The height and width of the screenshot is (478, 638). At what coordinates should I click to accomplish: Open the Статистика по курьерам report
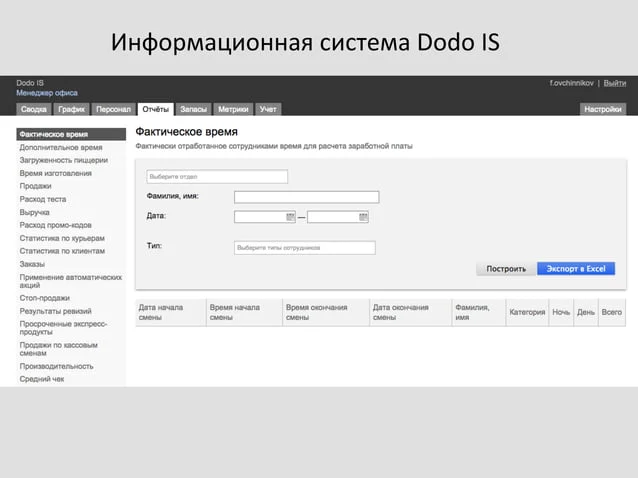point(62,238)
